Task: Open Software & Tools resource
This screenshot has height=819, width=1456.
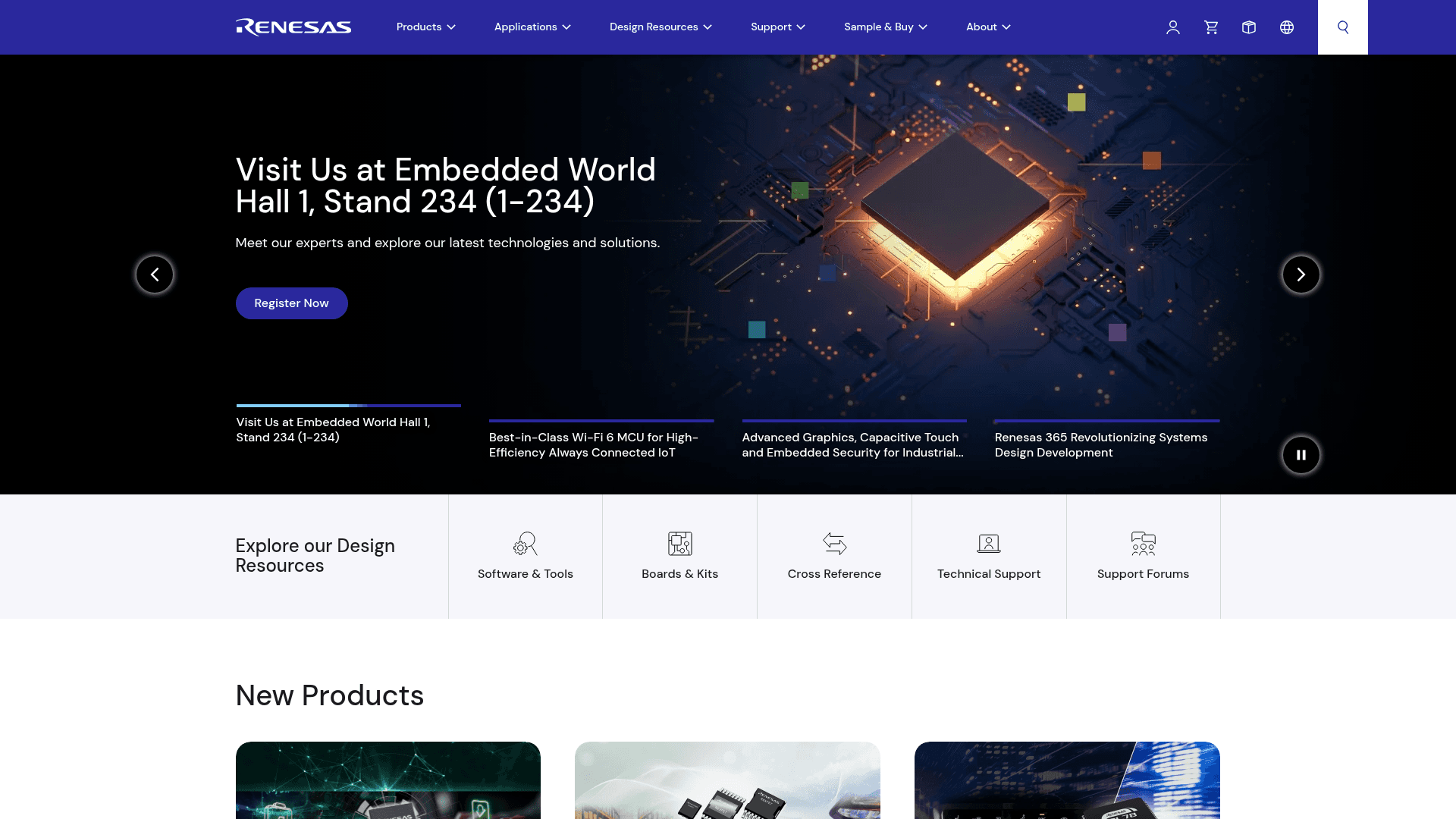Action: click(x=525, y=557)
